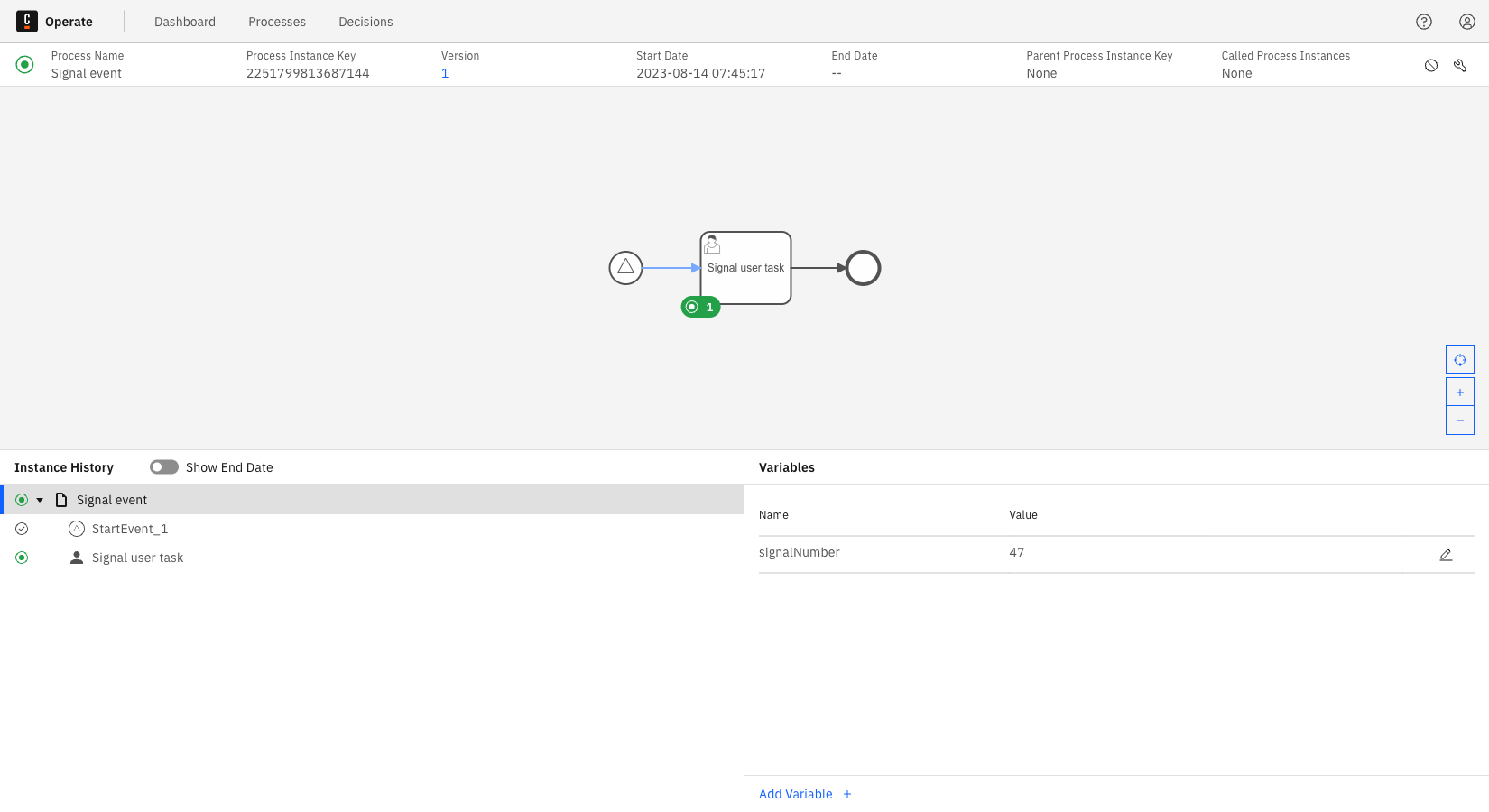This screenshot has height=812, width=1489.
Task: Click the completed icon beside StartEvent_1
Action: tap(22, 529)
